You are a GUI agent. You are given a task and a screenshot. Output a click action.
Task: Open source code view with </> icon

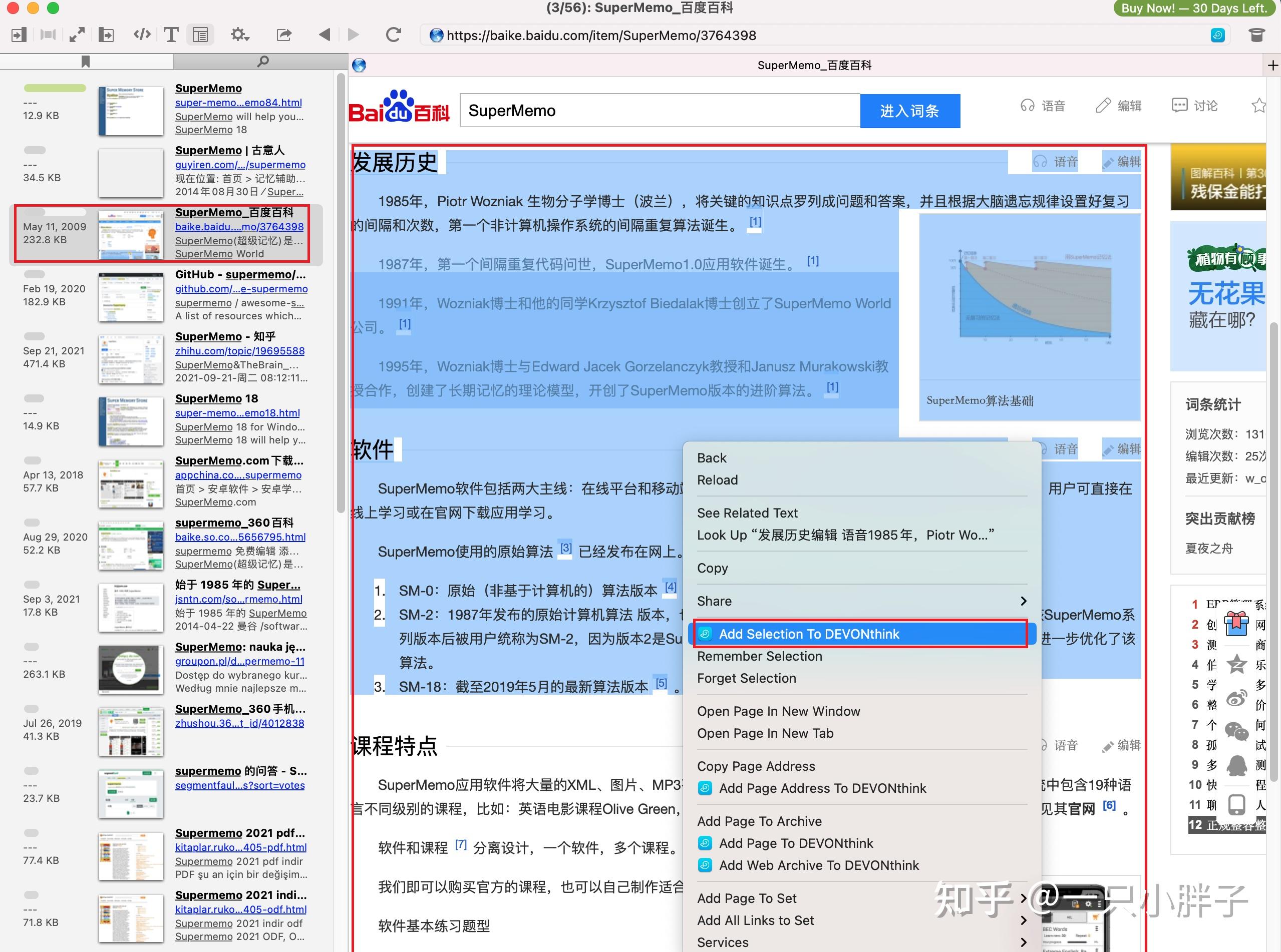(141, 35)
